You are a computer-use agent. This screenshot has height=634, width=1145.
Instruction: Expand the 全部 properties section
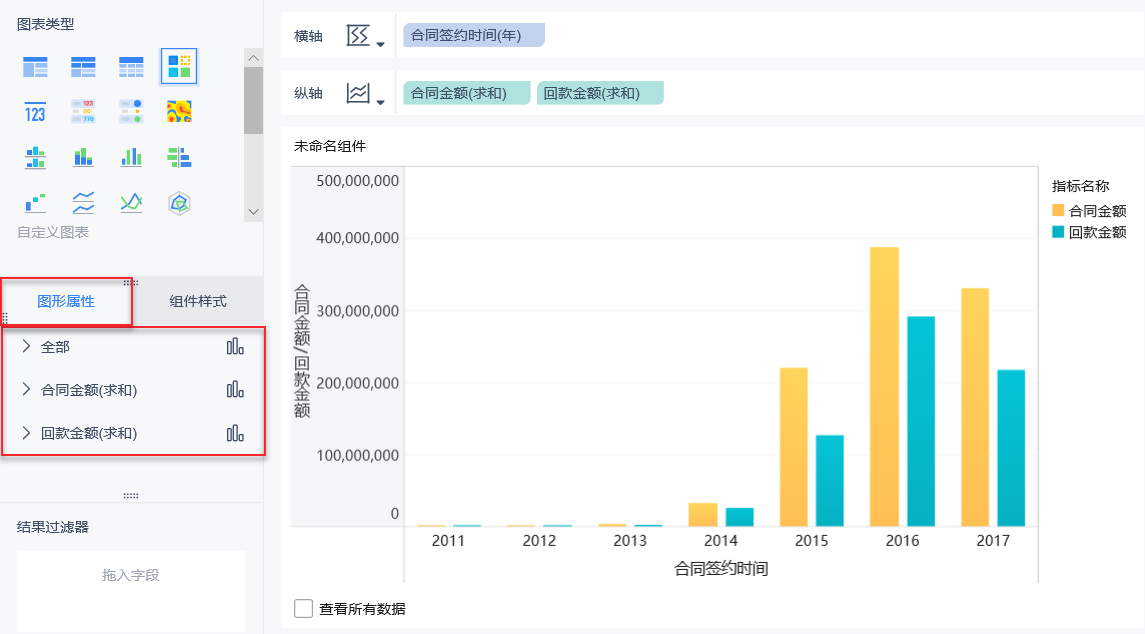pyautogui.click(x=27, y=347)
